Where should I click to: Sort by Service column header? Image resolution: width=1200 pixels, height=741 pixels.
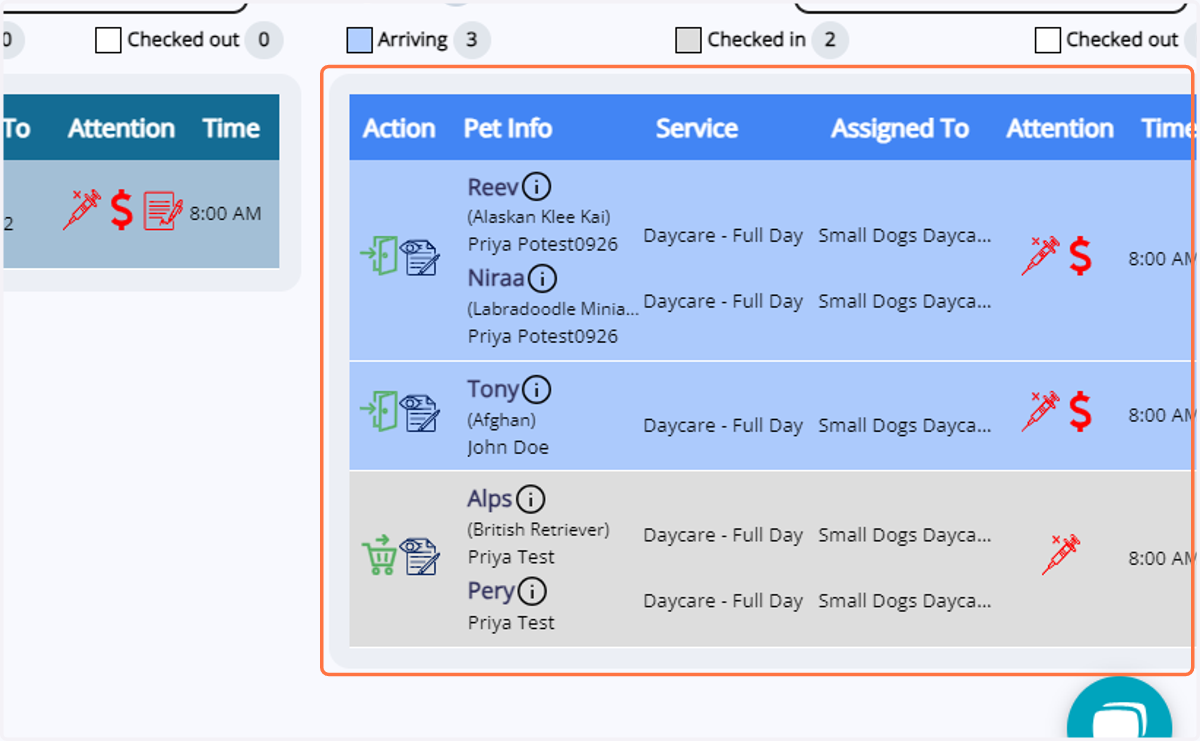697,128
